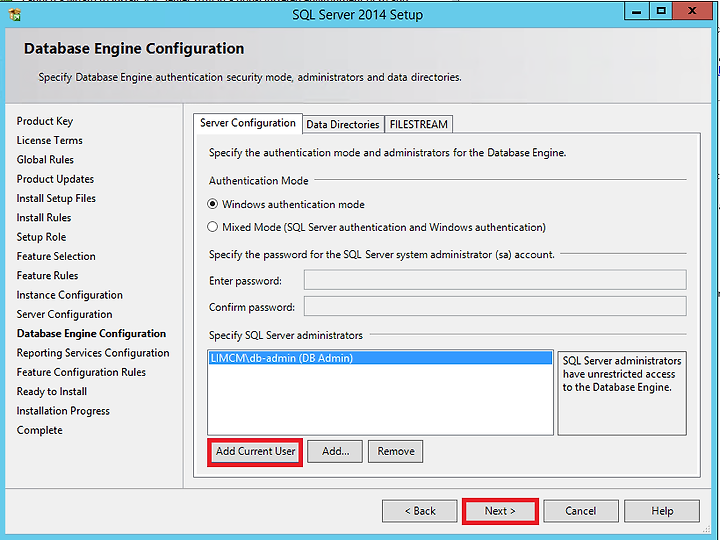Click the Product Updates step
This screenshot has height=540, width=720.
tap(55, 179)
